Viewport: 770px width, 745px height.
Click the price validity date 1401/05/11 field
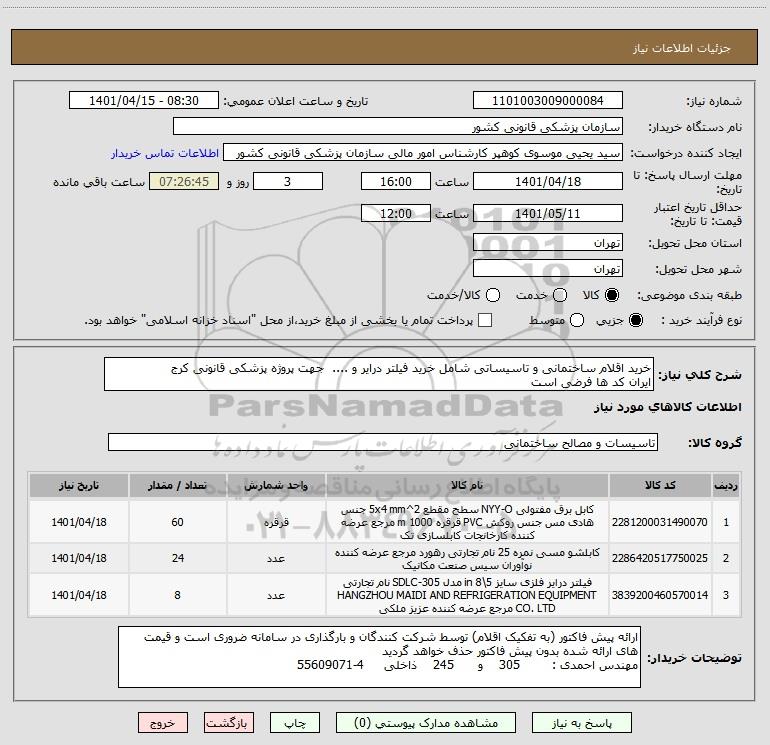548,214
